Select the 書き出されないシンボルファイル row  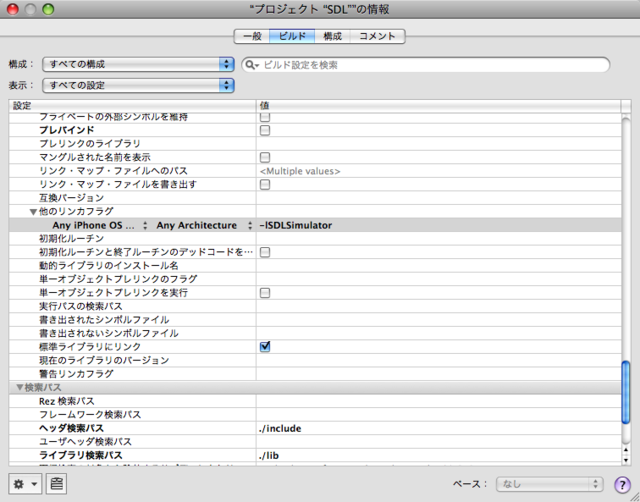315,333
